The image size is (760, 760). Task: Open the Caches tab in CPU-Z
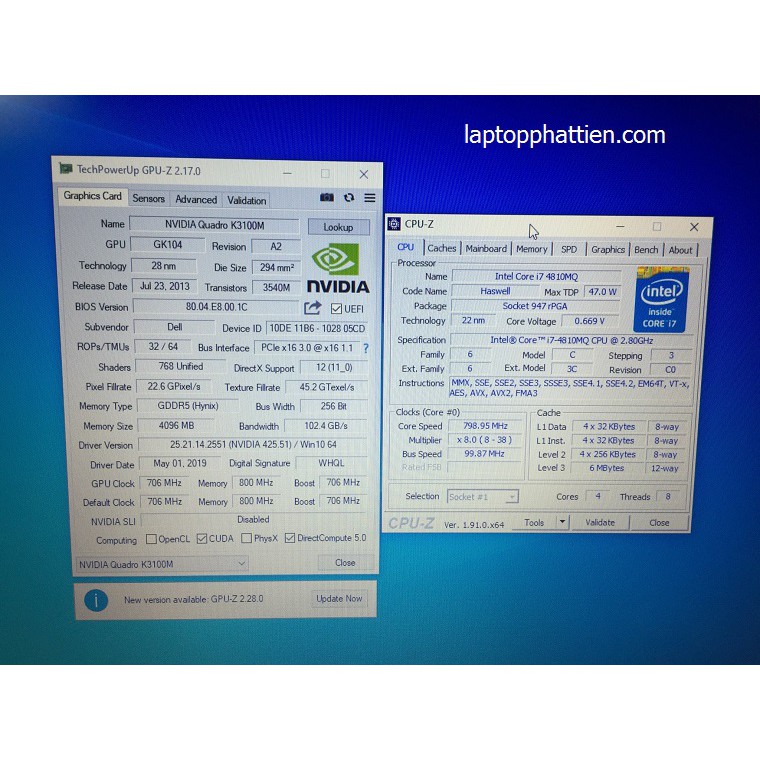pos(442,248)
